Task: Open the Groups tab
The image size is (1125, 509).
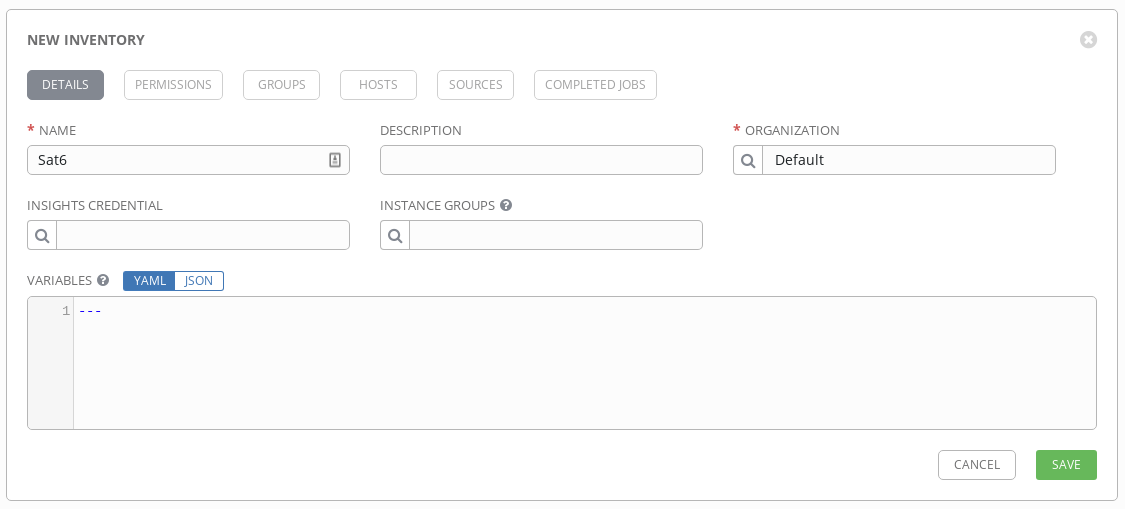Action: click(281, 85)
